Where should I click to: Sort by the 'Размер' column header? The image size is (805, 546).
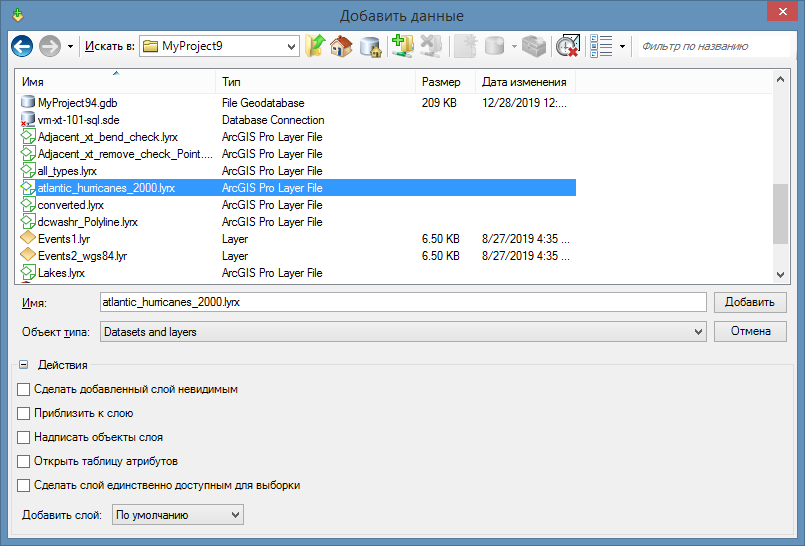(x=445, y=82)
